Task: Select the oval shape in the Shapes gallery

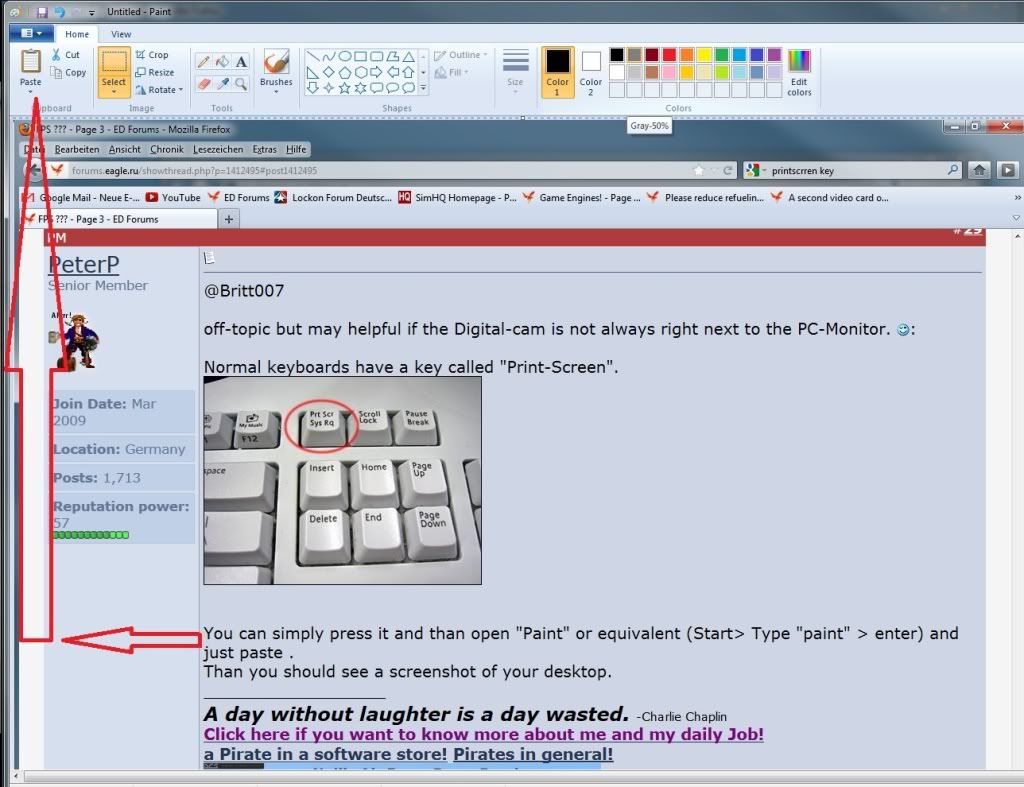Action: (343, 56)
